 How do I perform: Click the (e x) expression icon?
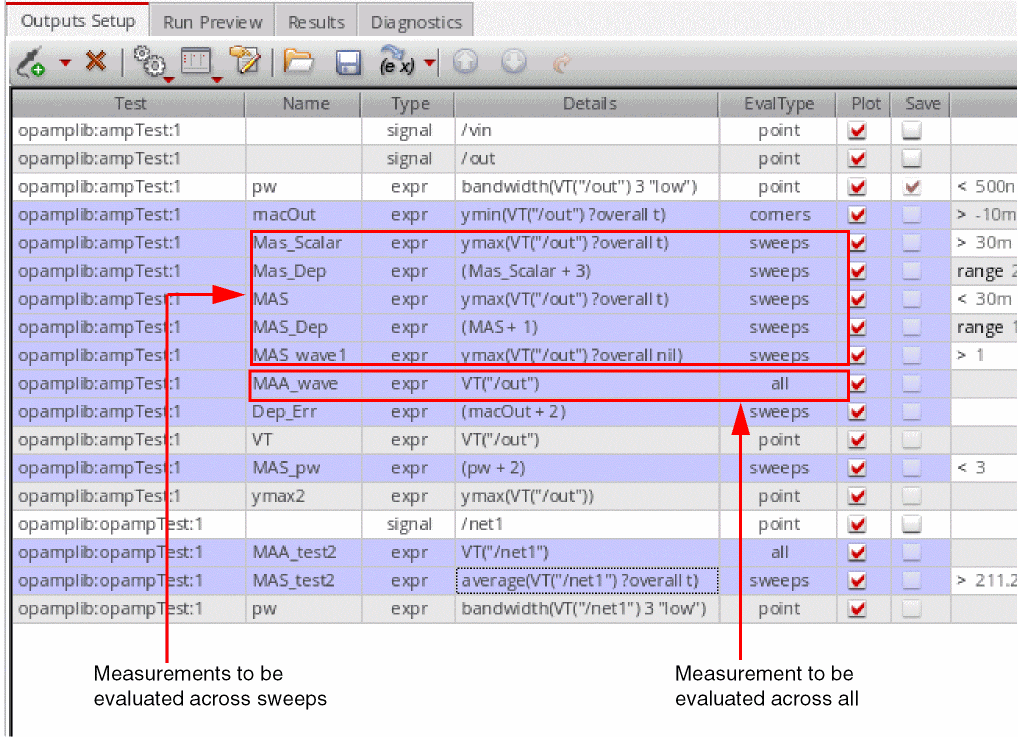pyautogui.click(x=396, y=61)
